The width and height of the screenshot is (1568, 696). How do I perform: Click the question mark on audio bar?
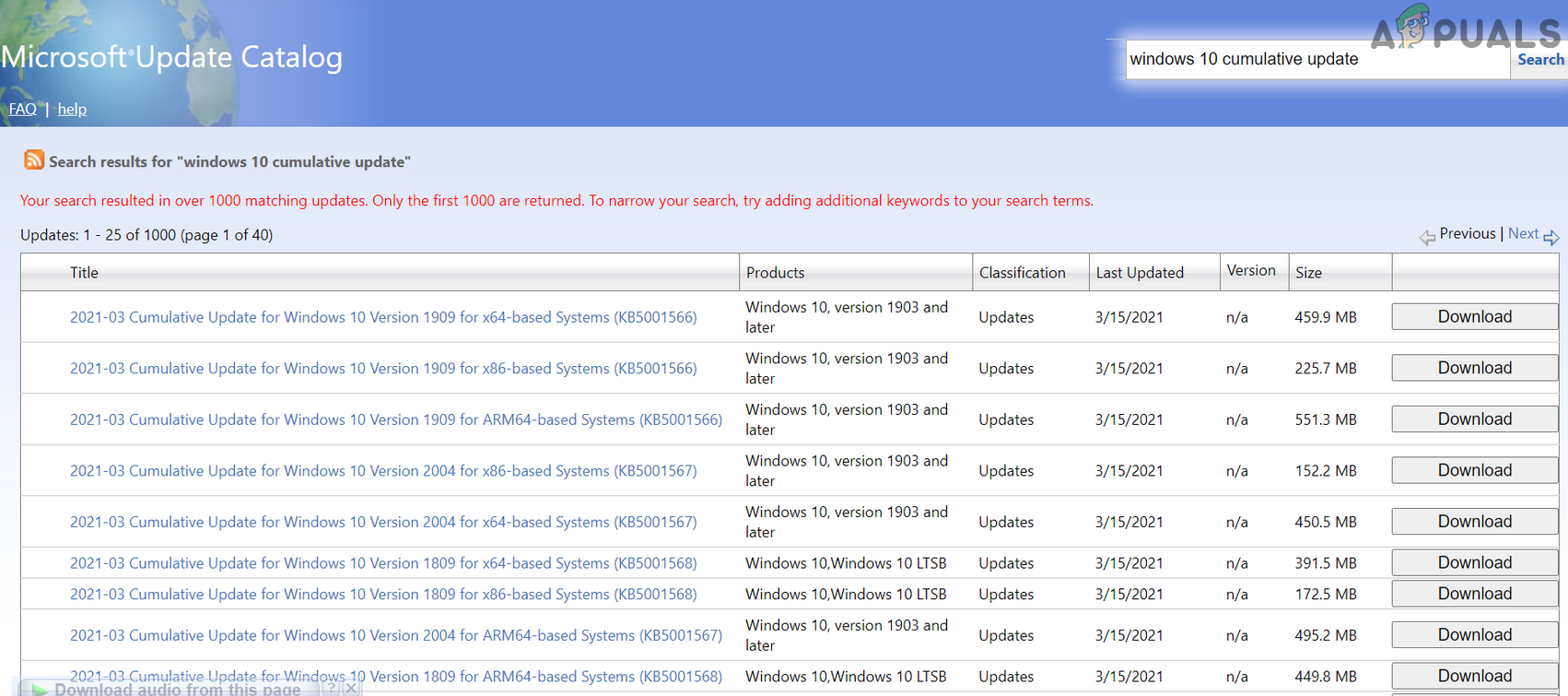330,688
